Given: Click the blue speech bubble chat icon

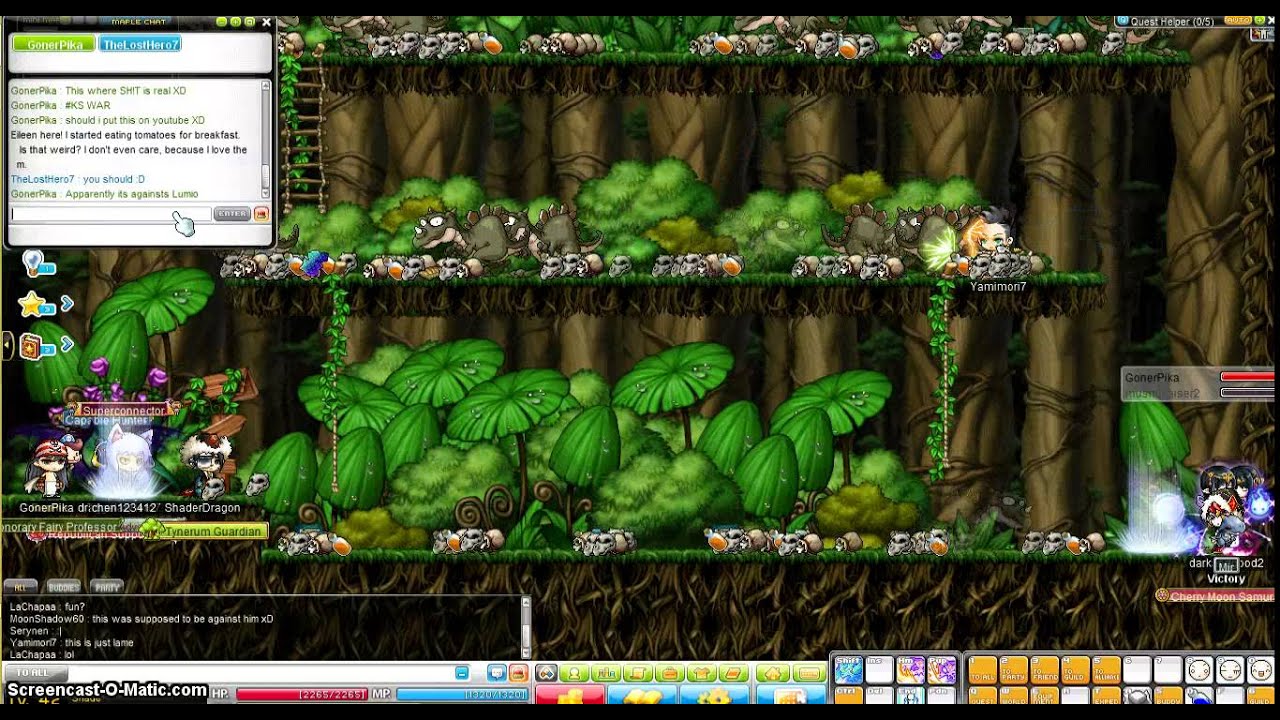Looking at the screenshot, I should tap(497, 673).
